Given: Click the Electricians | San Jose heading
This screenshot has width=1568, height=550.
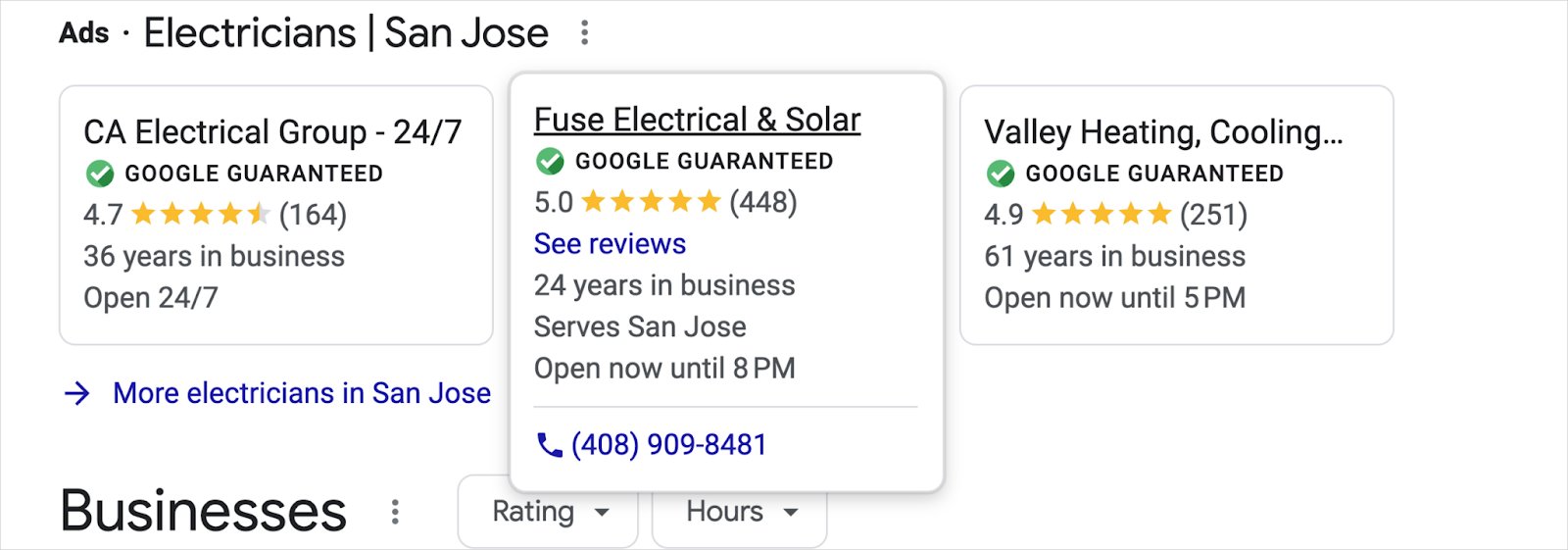Looking at the screenshot, I should pyautogui.click(x=346, y=33).
